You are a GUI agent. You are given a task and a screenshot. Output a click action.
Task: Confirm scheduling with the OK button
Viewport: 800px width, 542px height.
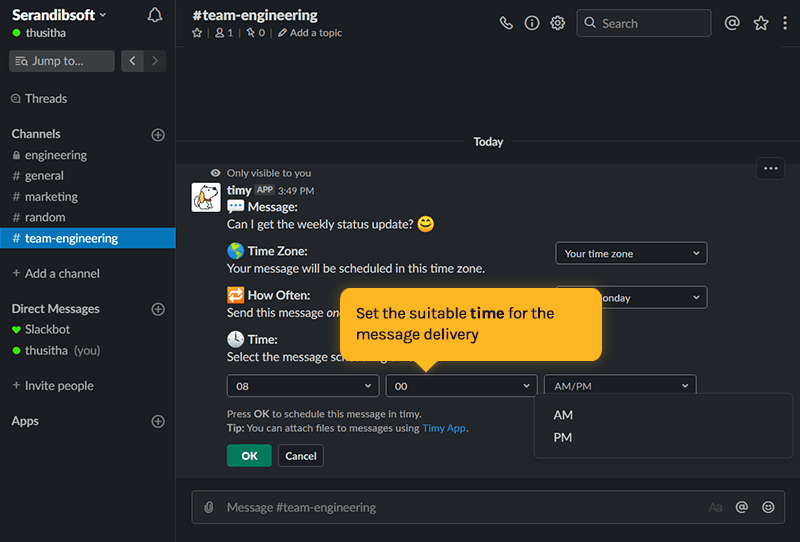(249, 456)
